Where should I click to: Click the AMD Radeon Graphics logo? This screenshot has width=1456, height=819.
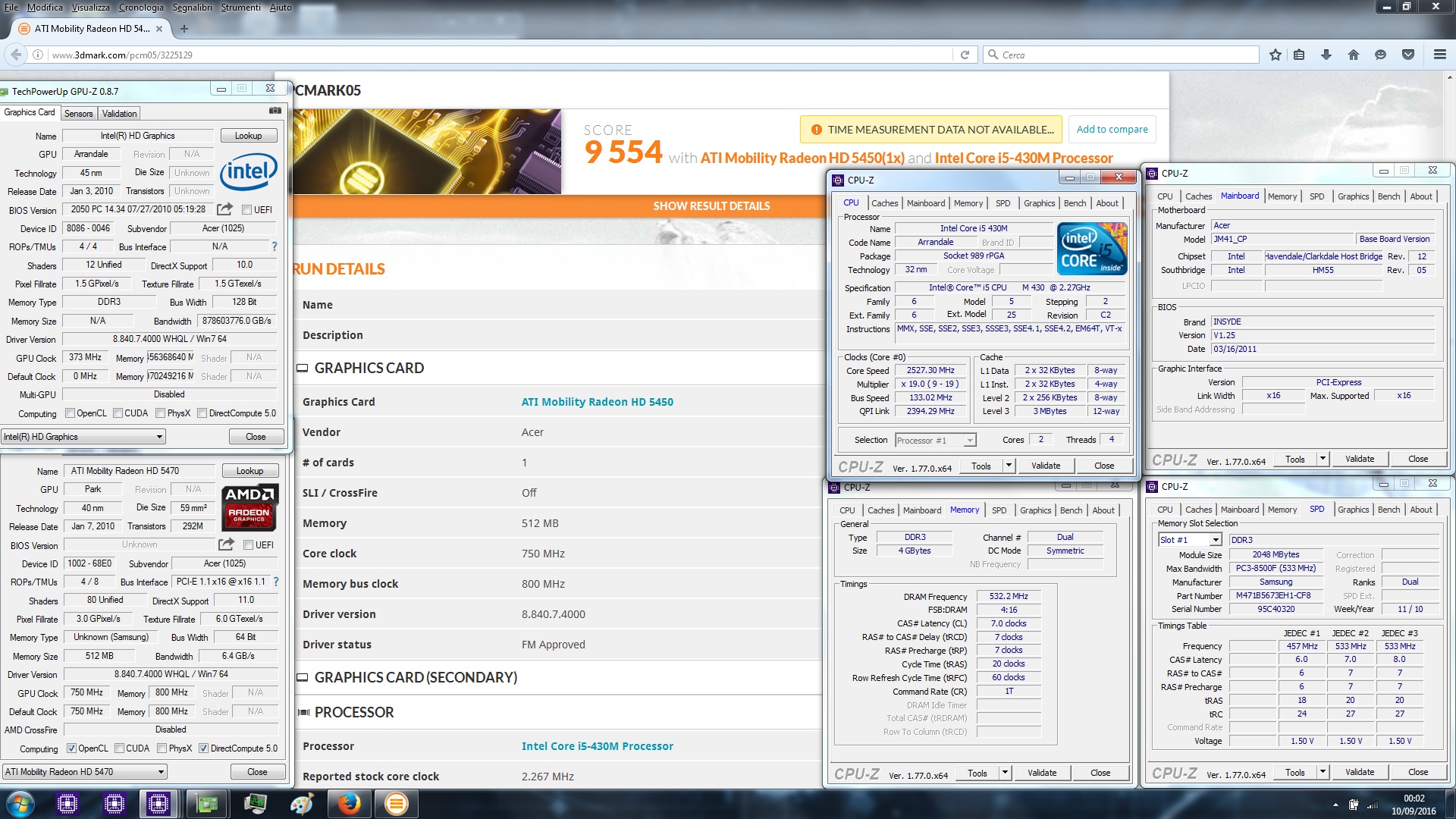[x=249, y=507]
